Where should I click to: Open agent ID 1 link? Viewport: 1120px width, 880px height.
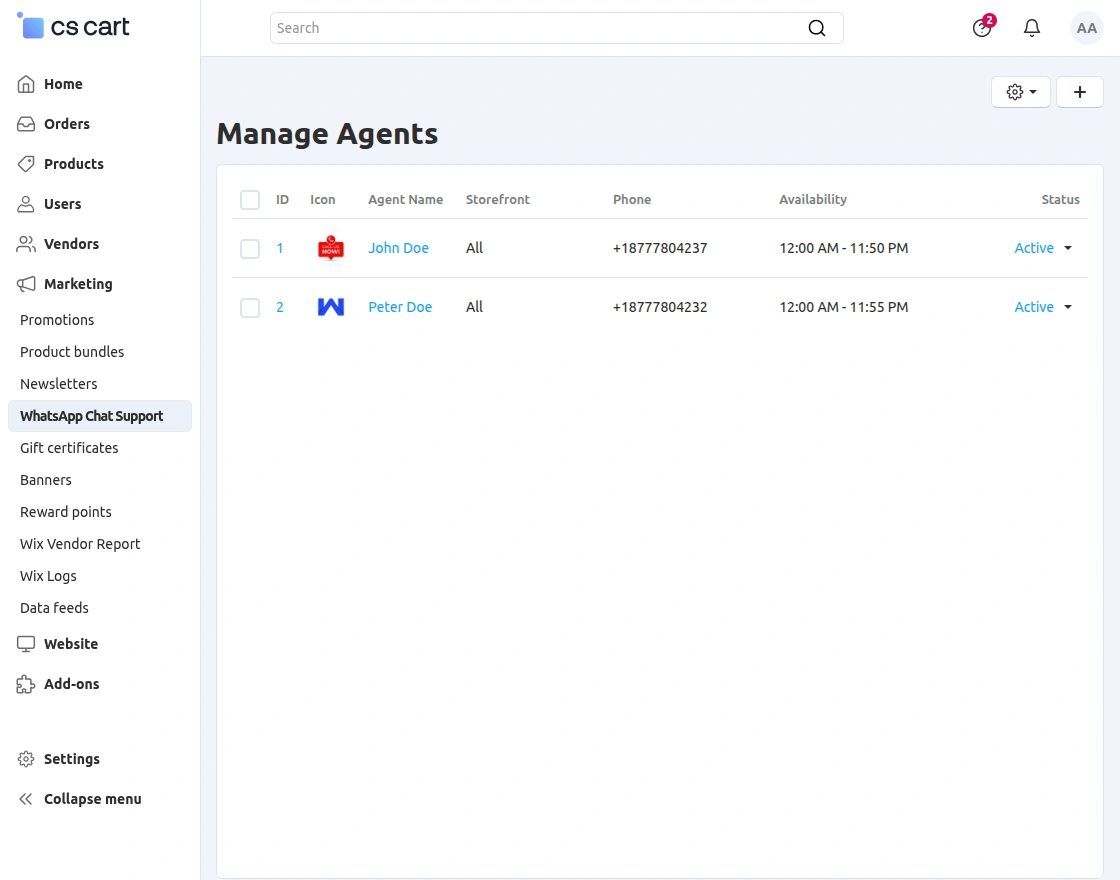tap(280, 248)
